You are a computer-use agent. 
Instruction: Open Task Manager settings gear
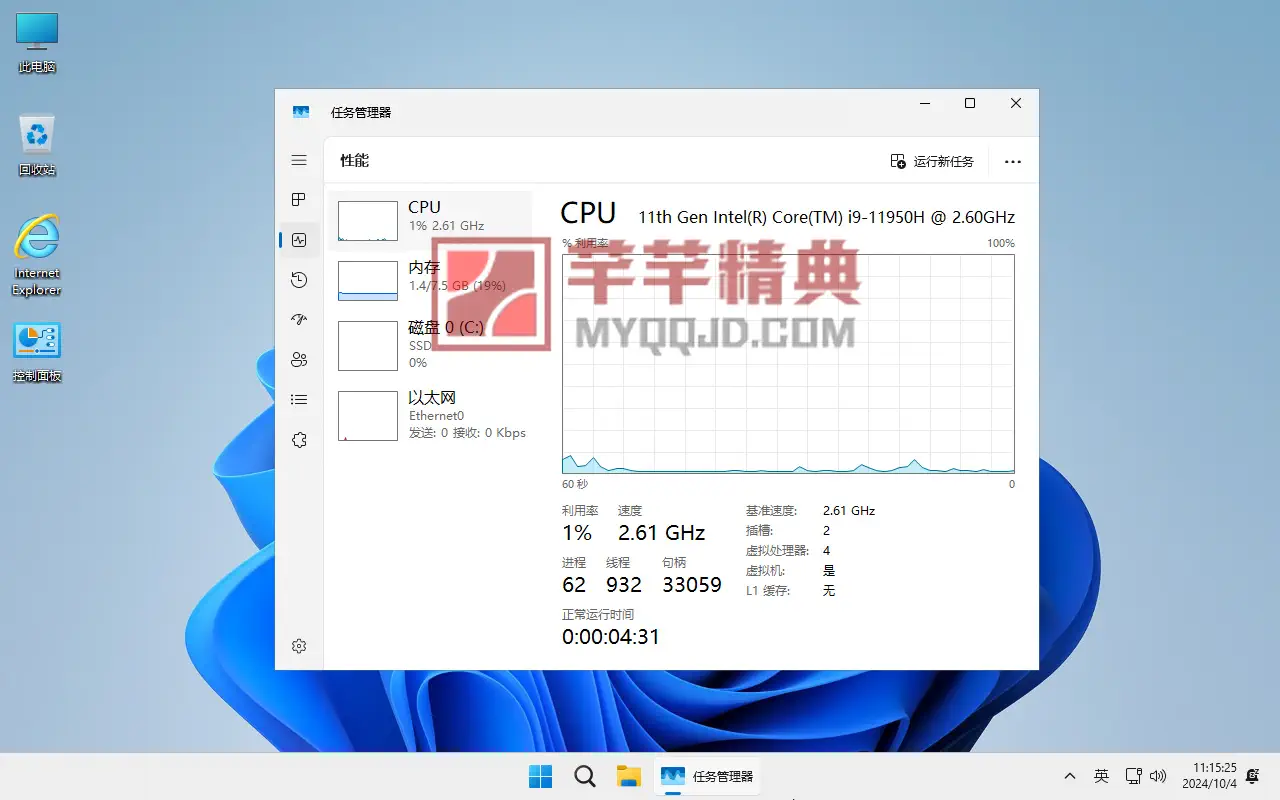[x=299, y=647]
